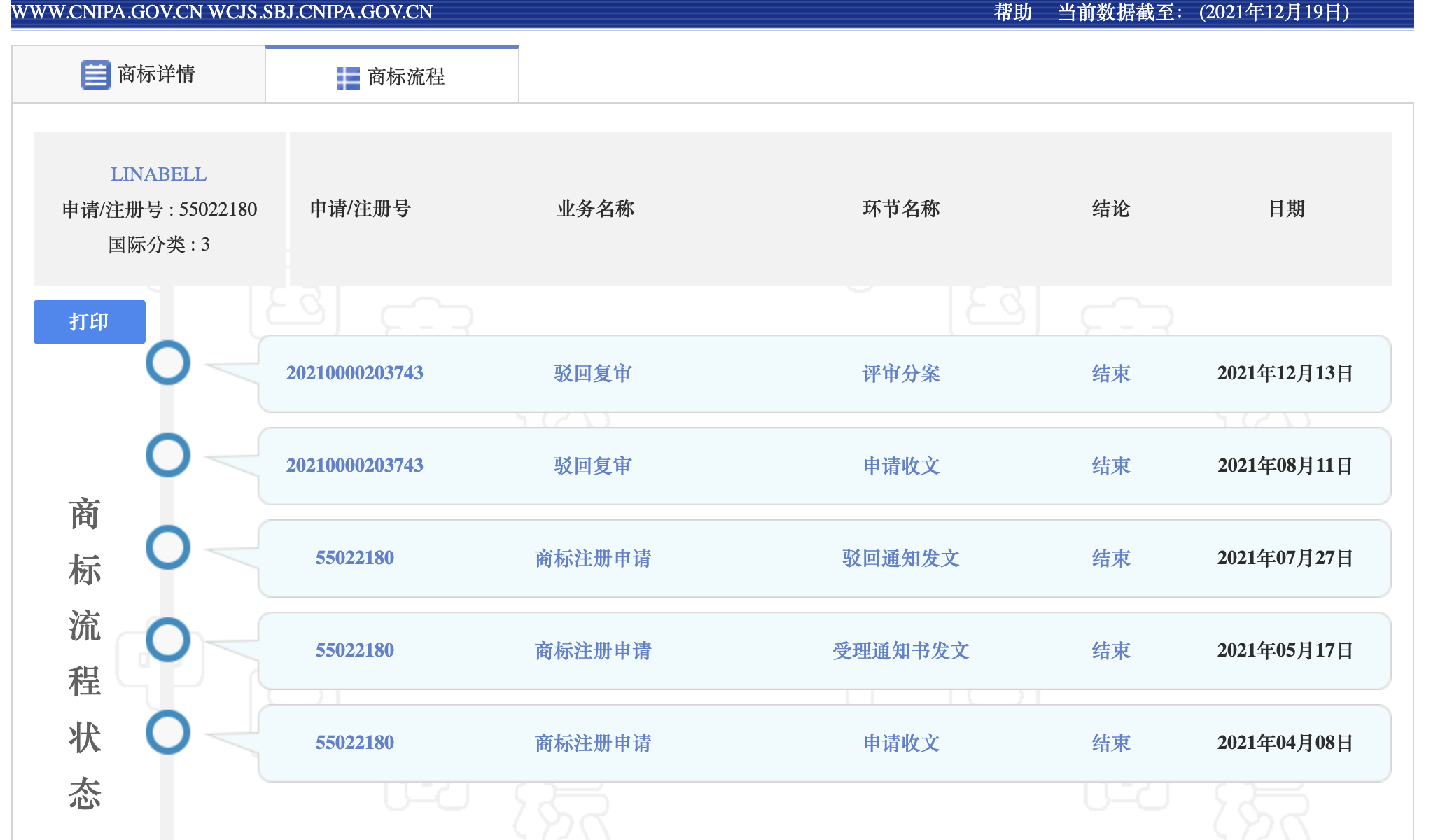Select timeline circle for 2021年12月13日 entry
This screenshot has width=1431, height=840.
point(168,363)
